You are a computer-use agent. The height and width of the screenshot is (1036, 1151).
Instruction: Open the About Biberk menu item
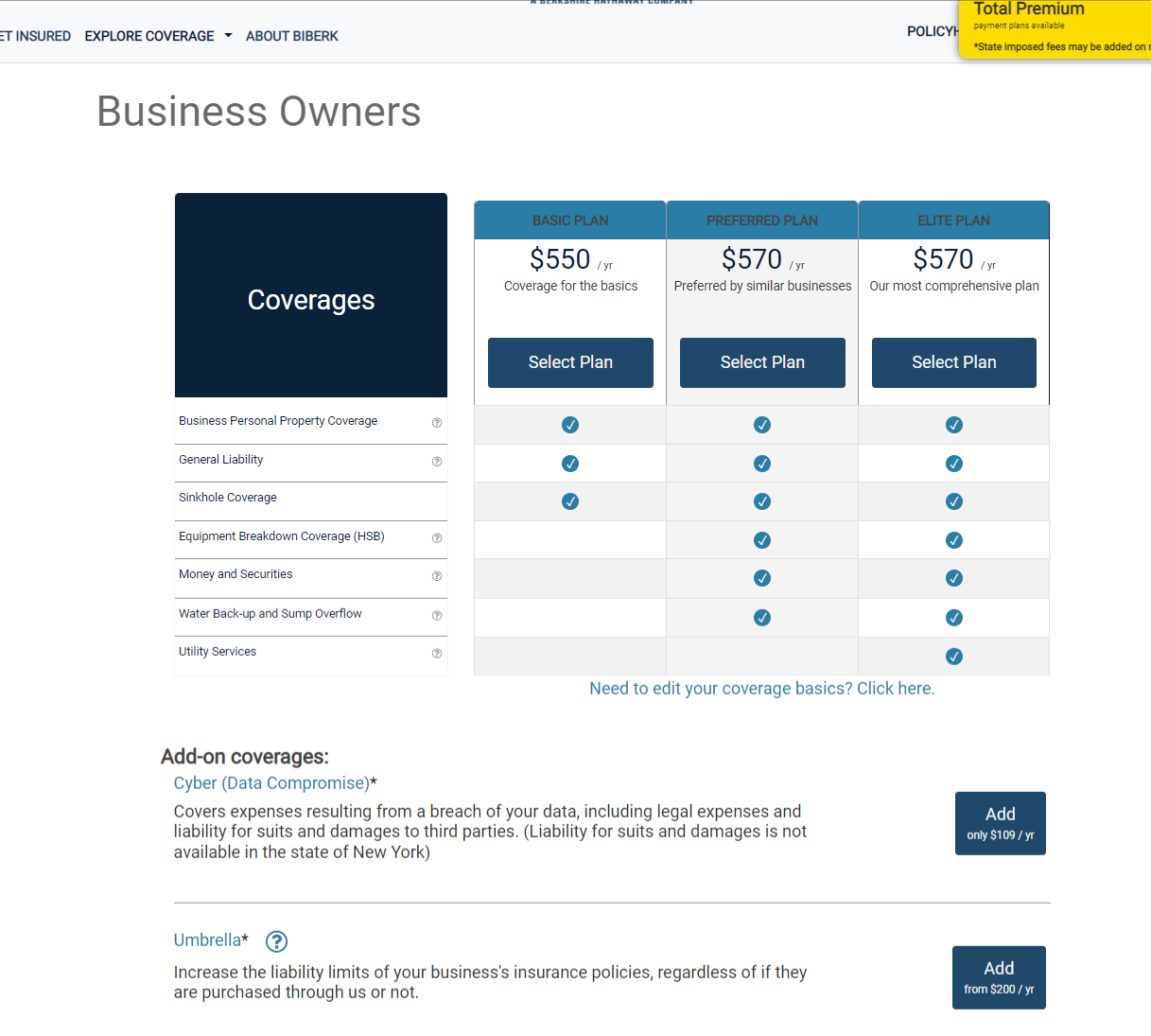point(292,36)
